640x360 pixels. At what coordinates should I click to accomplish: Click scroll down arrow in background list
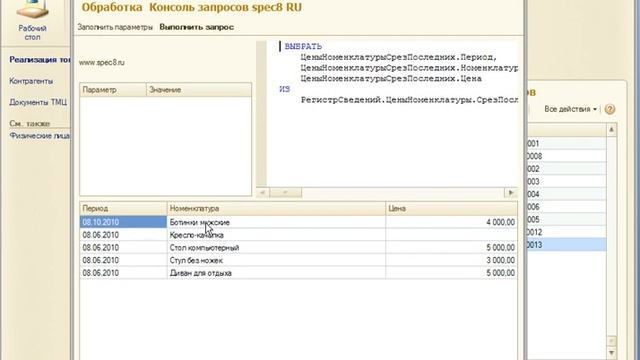(x=611, y=352)
